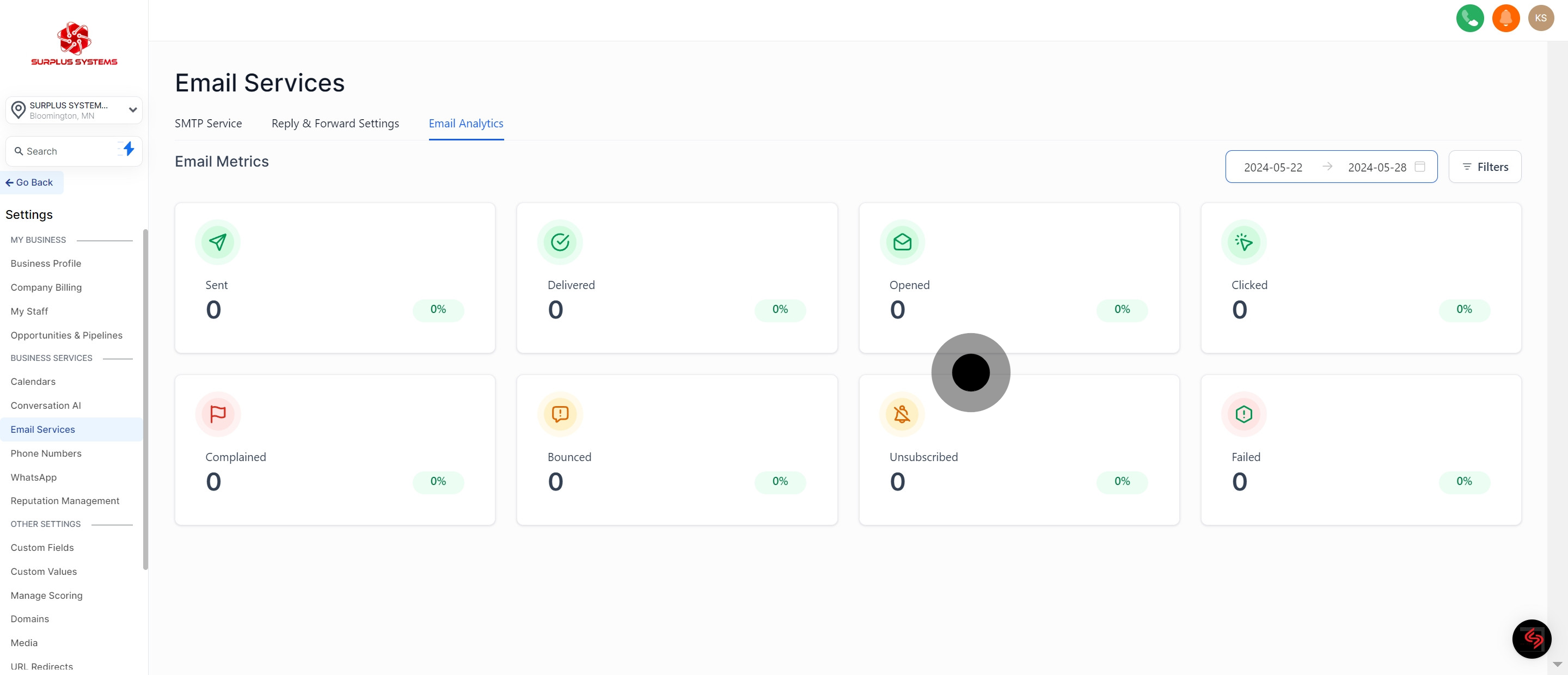
Task: Click the Delivered checkmark icon
Action: click(x=559, y=242)
